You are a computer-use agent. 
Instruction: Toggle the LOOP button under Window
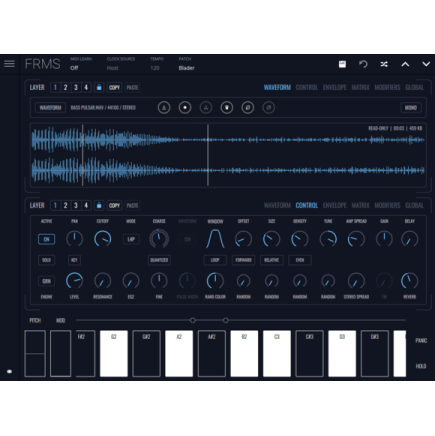(x=215, y=260)
